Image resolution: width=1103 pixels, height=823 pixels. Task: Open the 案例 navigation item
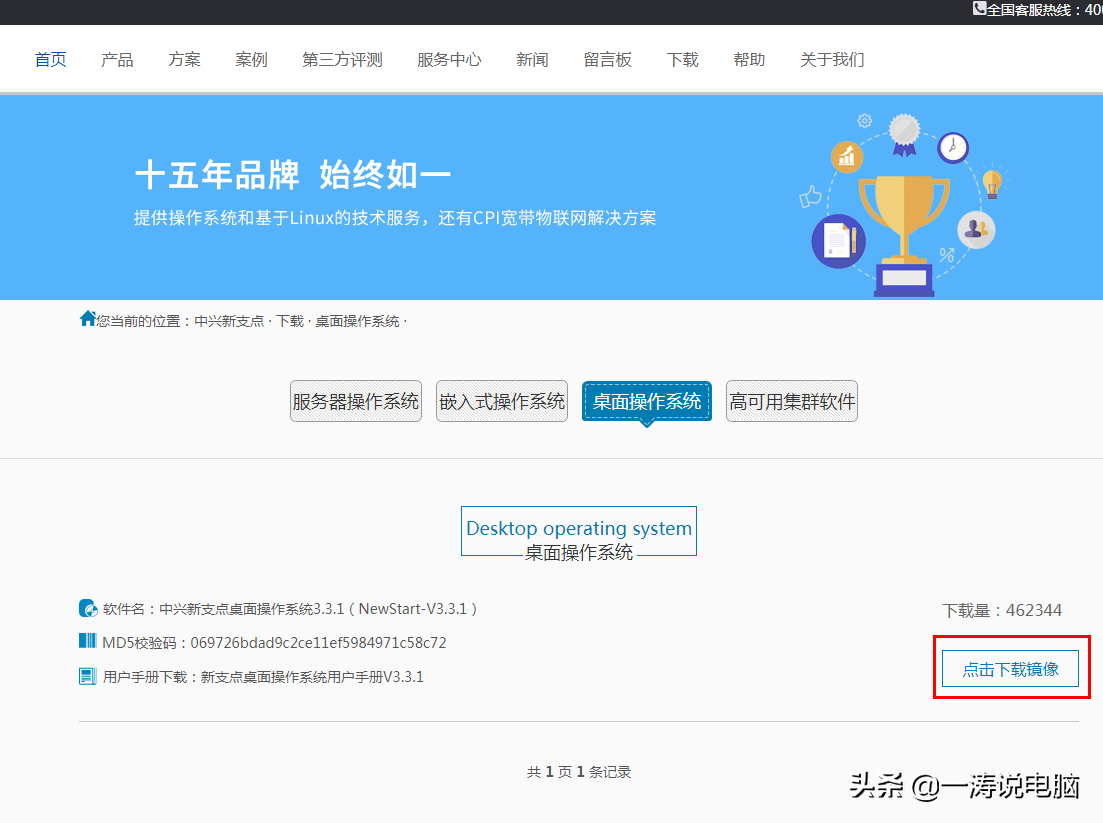coord(251,60)
